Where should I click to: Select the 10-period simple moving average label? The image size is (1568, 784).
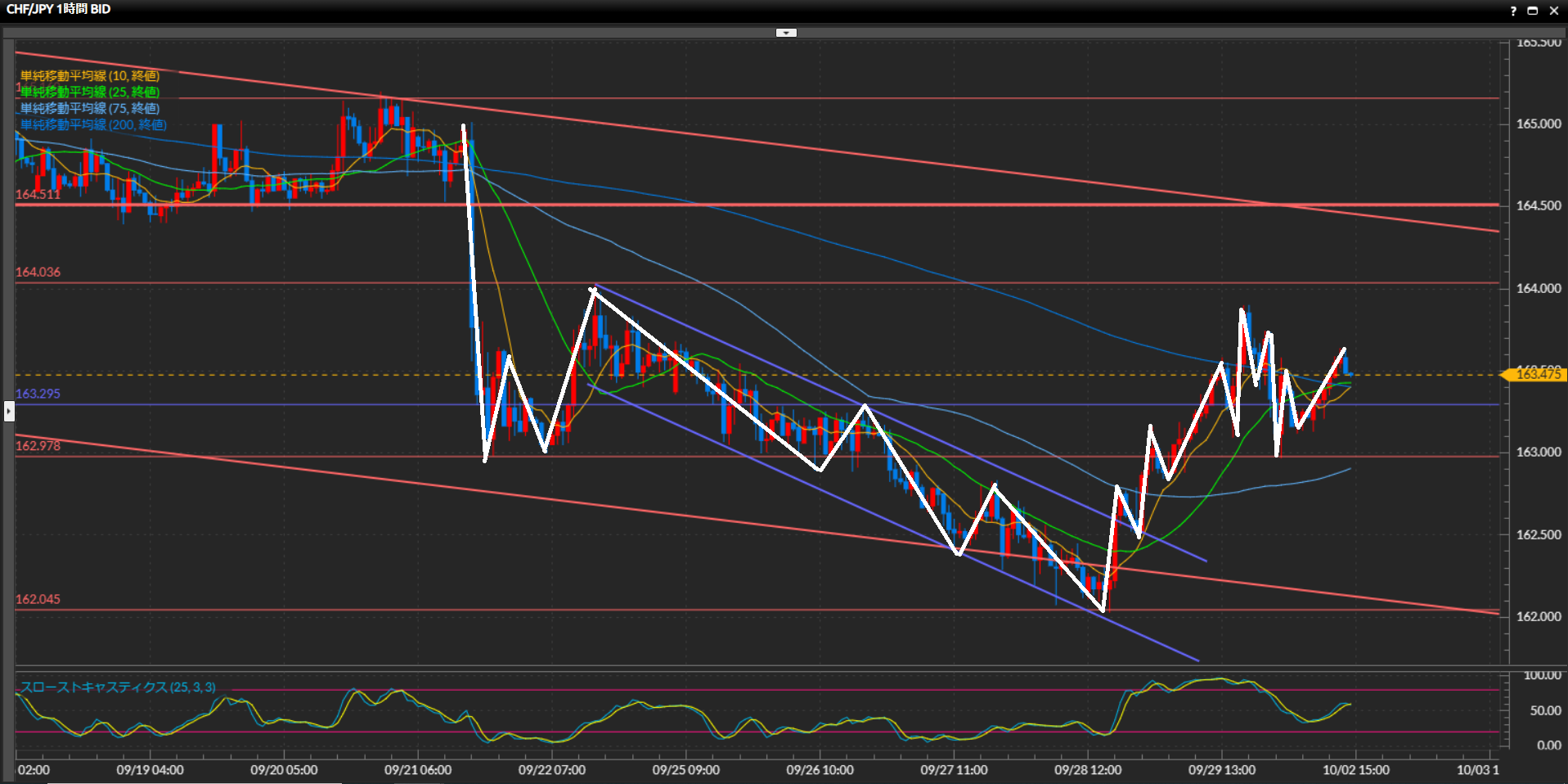point(89,76)
